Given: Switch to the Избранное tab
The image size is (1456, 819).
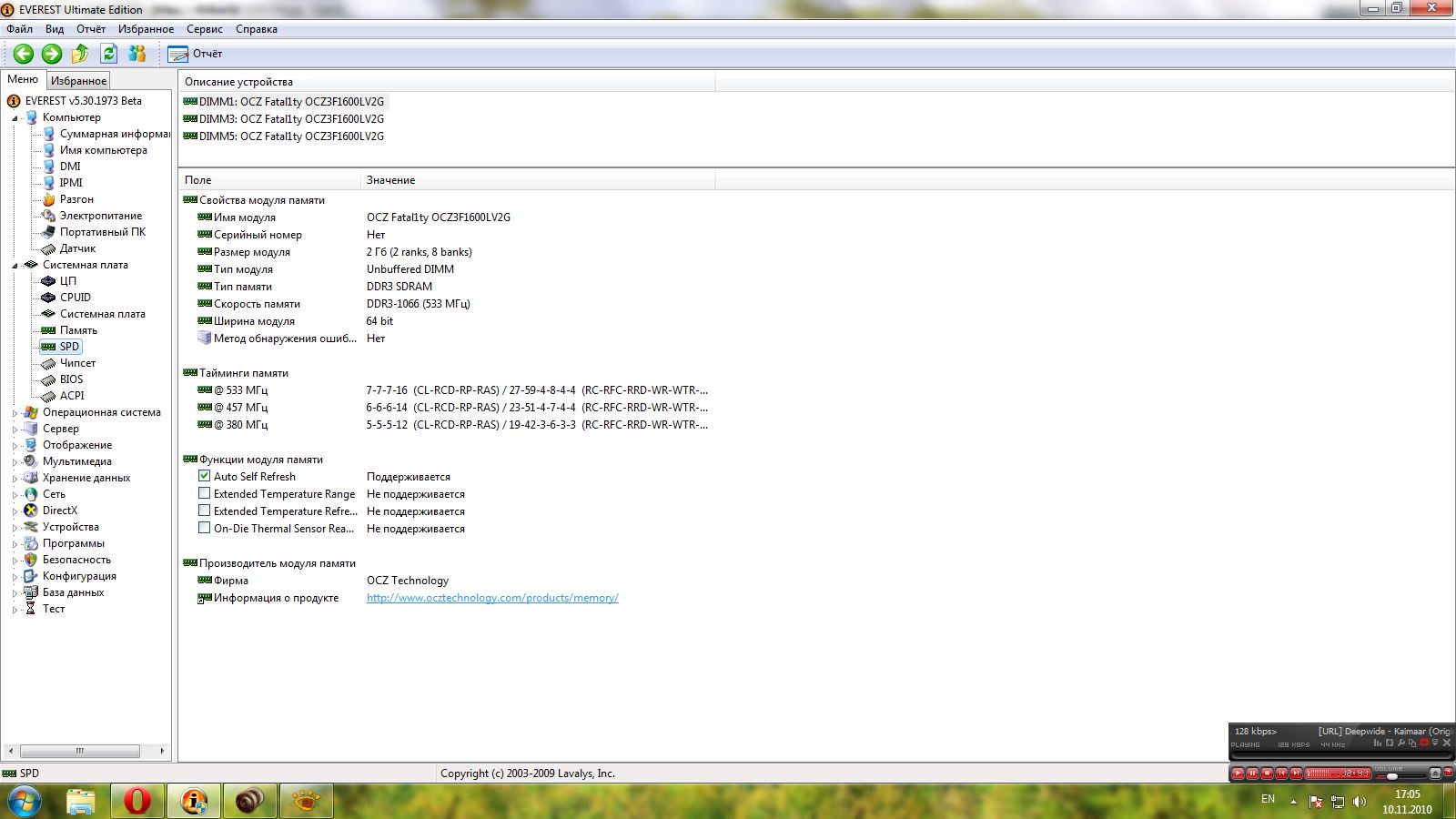Looking at the screenshot, I should pyautogui.click(x=78, y=81).
